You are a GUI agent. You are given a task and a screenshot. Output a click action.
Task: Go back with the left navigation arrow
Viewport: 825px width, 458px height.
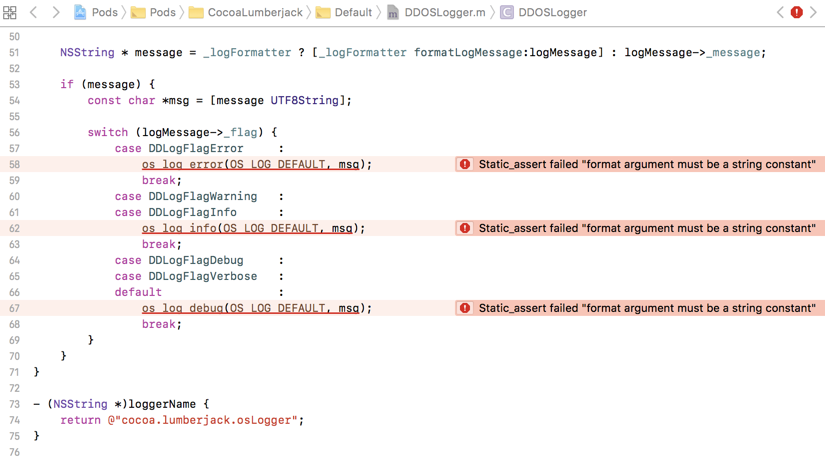pos(34,12)
